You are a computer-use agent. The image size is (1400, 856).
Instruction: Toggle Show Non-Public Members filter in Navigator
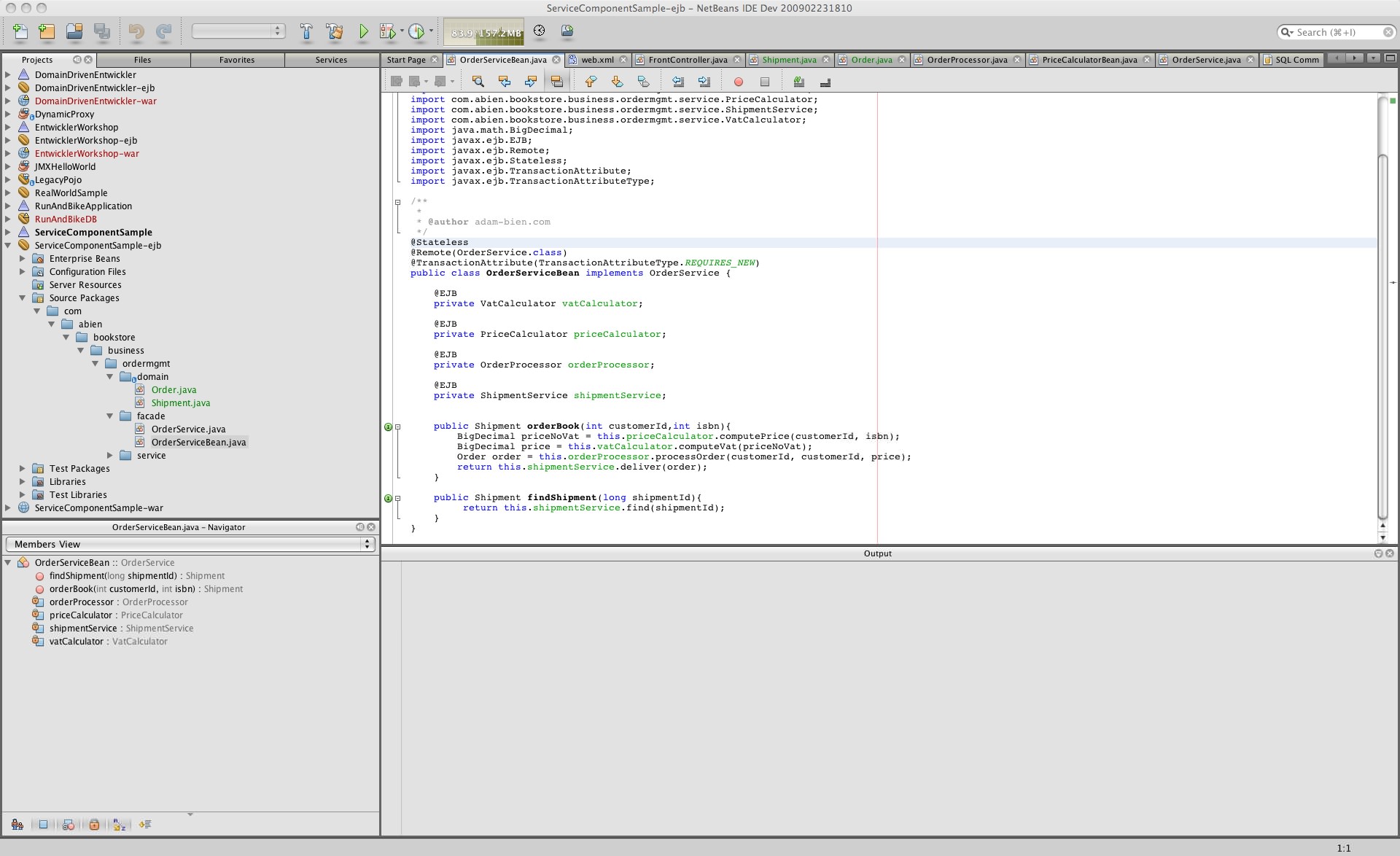pos(94,825)
